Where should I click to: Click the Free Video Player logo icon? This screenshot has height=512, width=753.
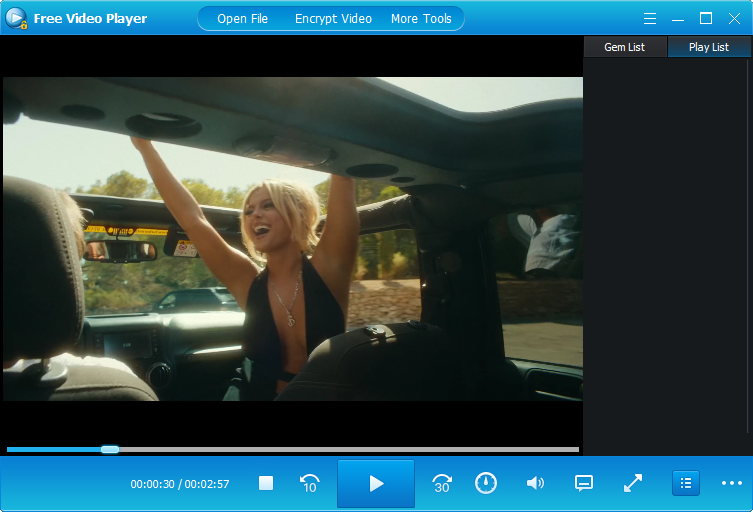(x=16, y=18)
